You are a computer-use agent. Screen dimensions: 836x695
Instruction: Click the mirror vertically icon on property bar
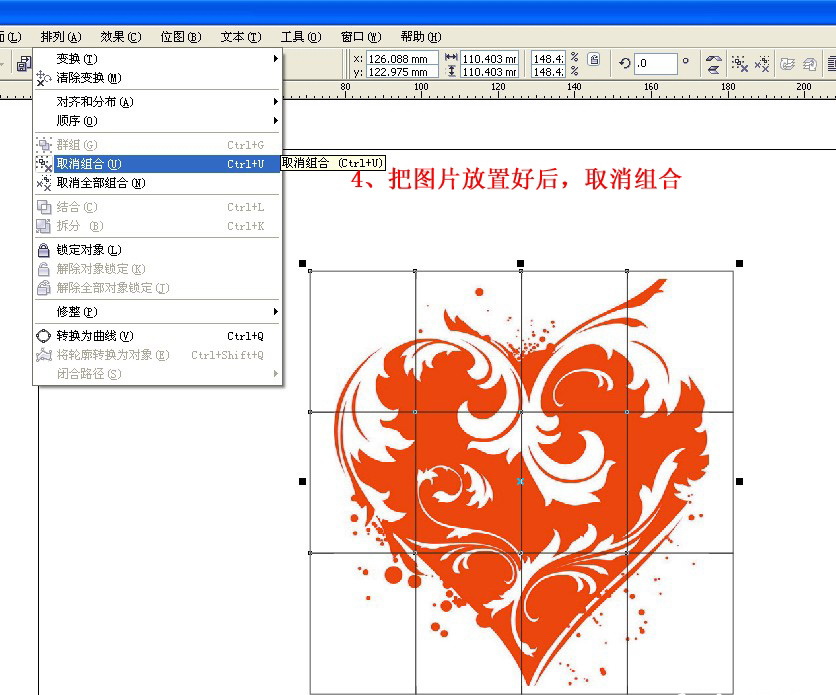[713, 68]
